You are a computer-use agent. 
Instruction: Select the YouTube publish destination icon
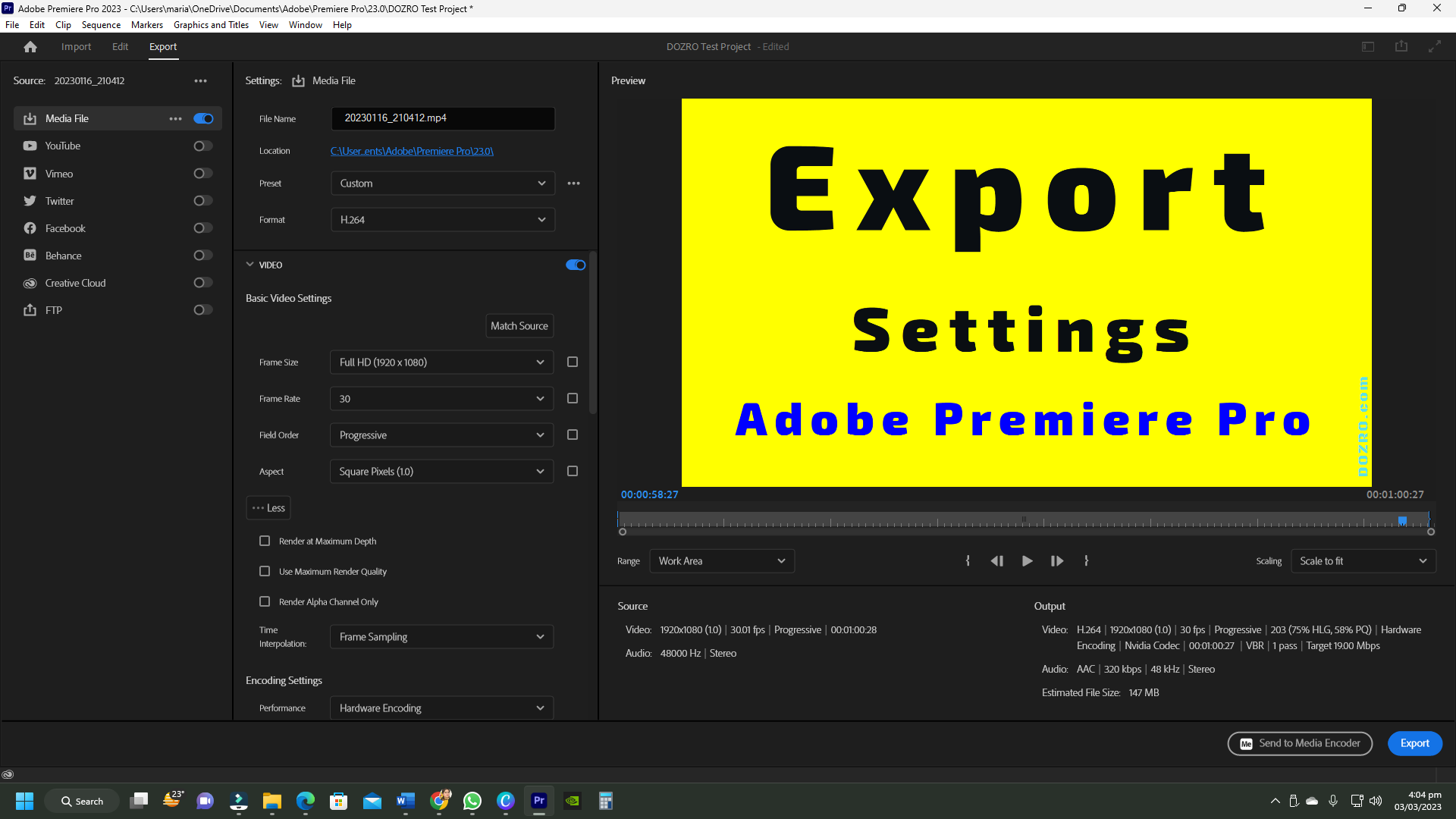pyautogui.click(x=30, y=146)
